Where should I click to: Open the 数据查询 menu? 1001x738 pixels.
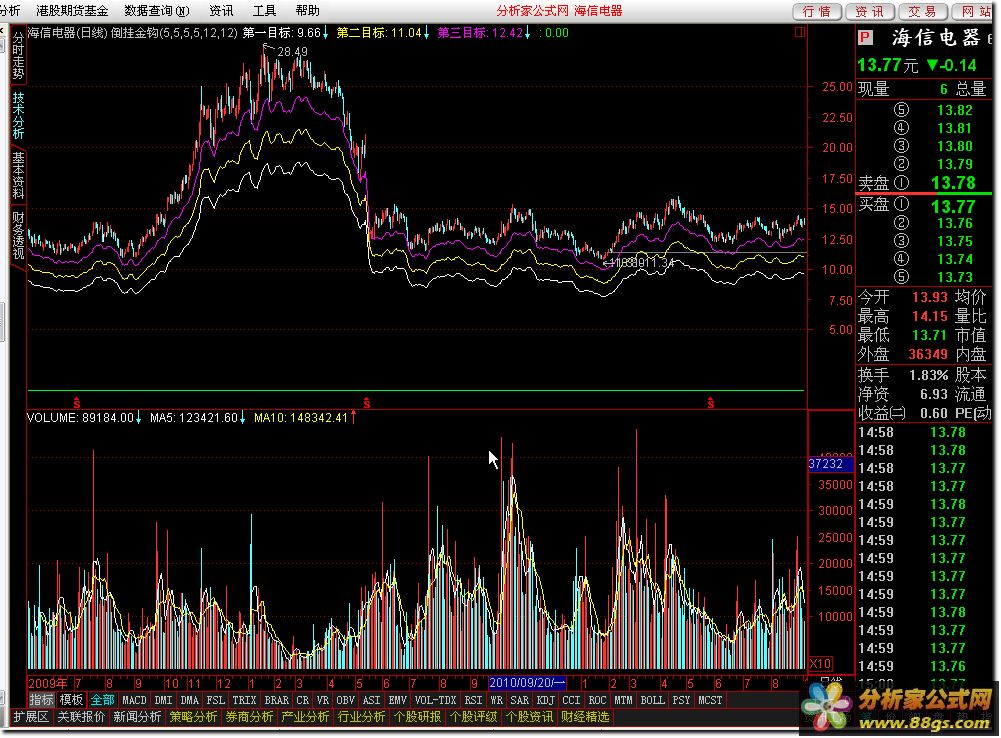click(x=157, y=11)
